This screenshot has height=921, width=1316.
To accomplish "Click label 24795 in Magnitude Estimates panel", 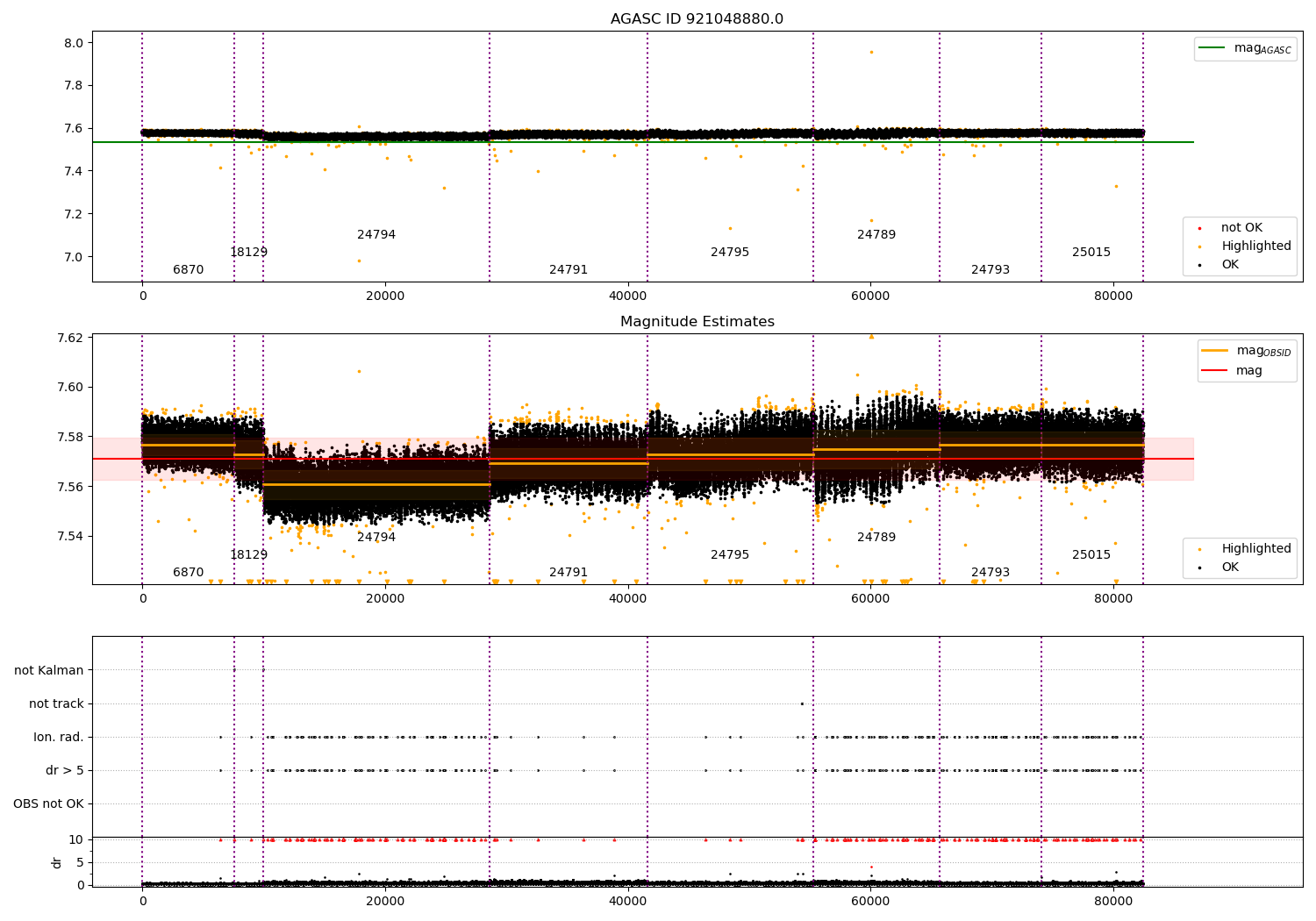I will pyautogui.click(x=730, y=555).
